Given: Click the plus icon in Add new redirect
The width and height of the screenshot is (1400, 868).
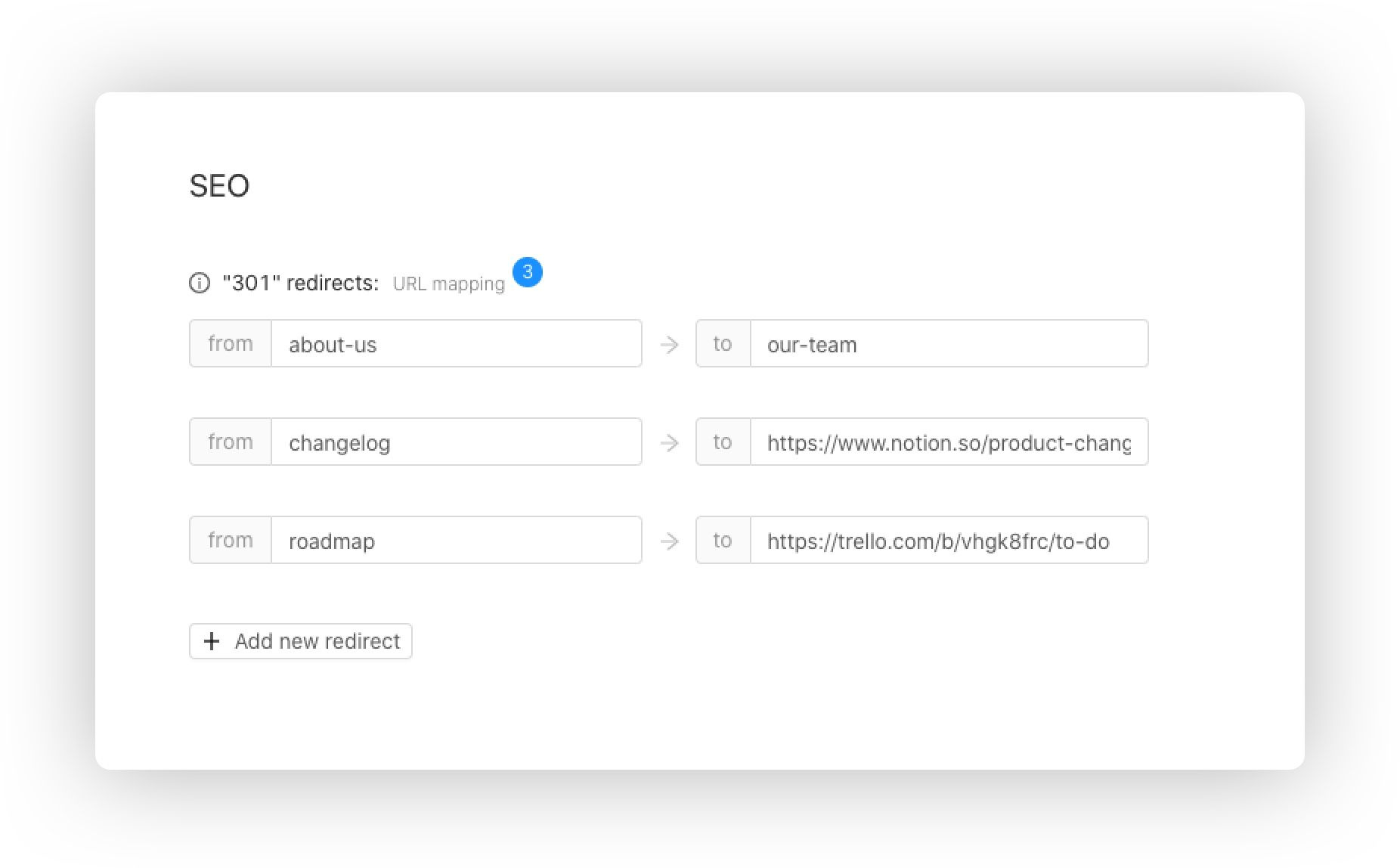Looking at the screenshot, I should coord(212,641).
